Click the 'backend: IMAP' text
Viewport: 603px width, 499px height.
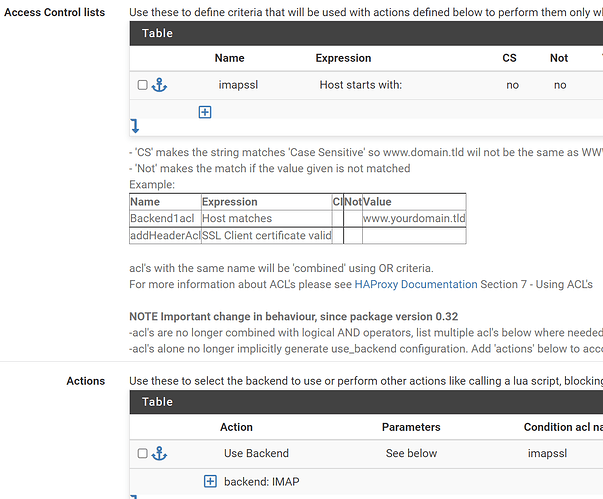(x=262, y=482)
